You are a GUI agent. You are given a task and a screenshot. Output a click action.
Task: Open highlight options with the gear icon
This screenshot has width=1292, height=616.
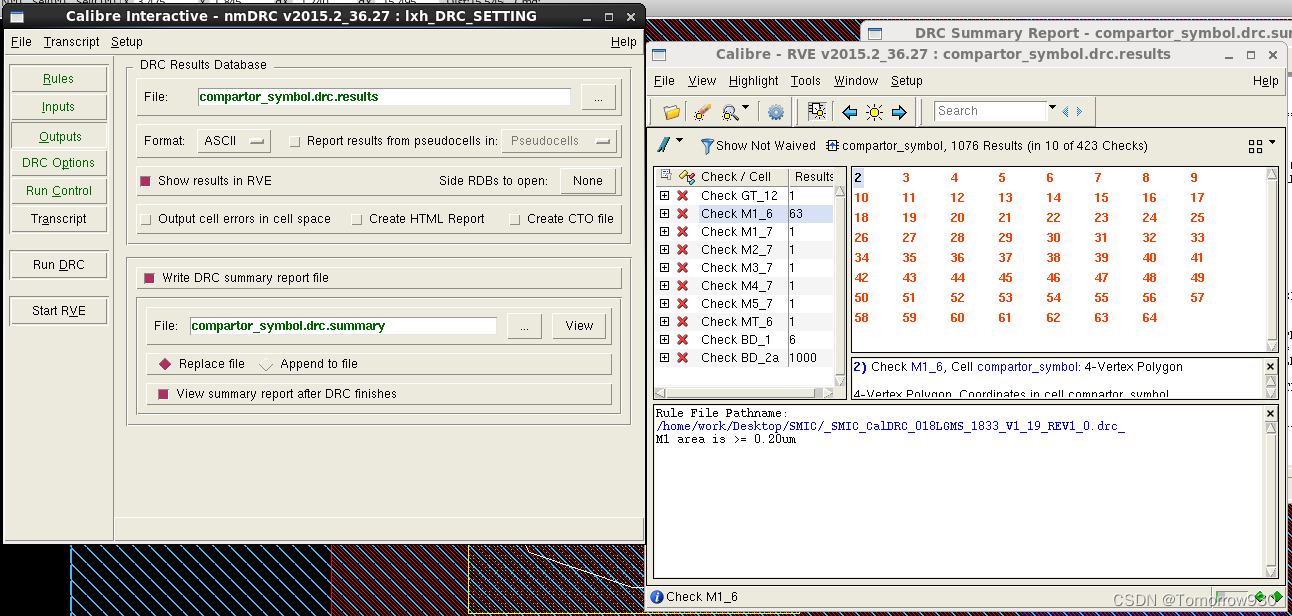pos(775,112)
